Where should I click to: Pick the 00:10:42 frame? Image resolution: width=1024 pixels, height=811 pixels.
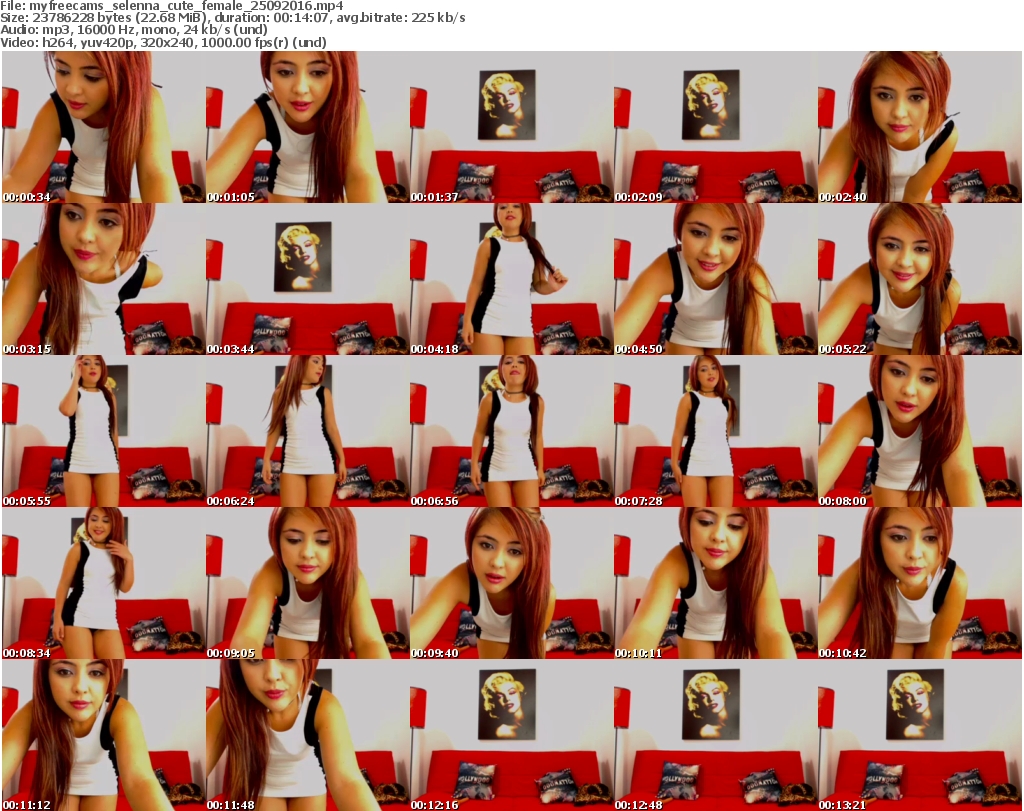pos(919,584)
